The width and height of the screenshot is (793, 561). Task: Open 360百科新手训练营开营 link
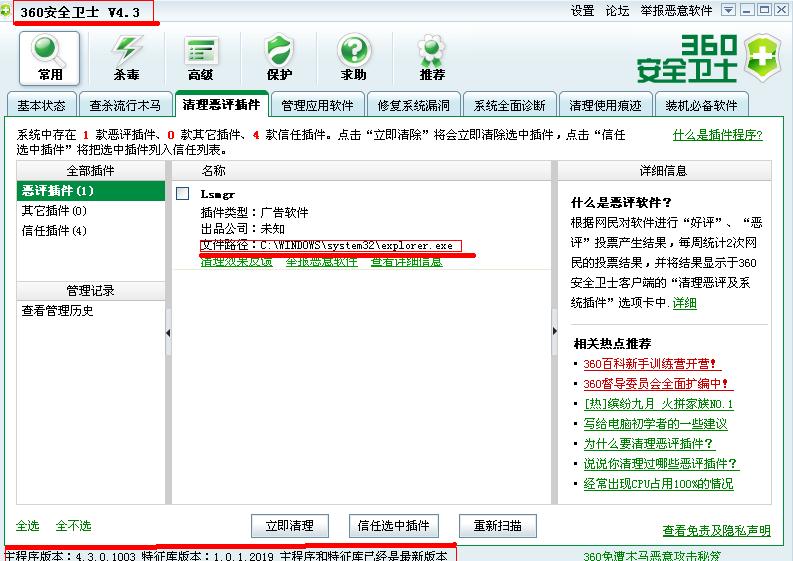click(651, 364)
